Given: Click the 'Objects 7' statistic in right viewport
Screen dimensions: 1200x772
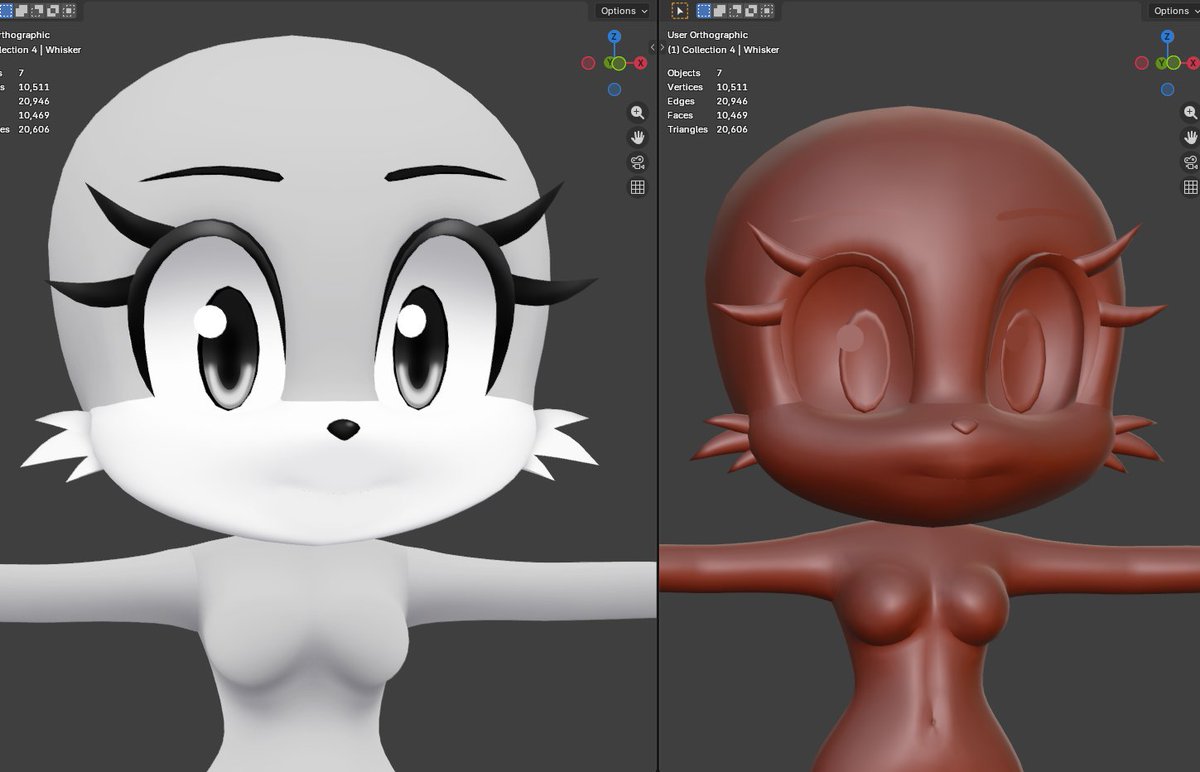Looking at the screenshot, I should (x=694, y=73).
